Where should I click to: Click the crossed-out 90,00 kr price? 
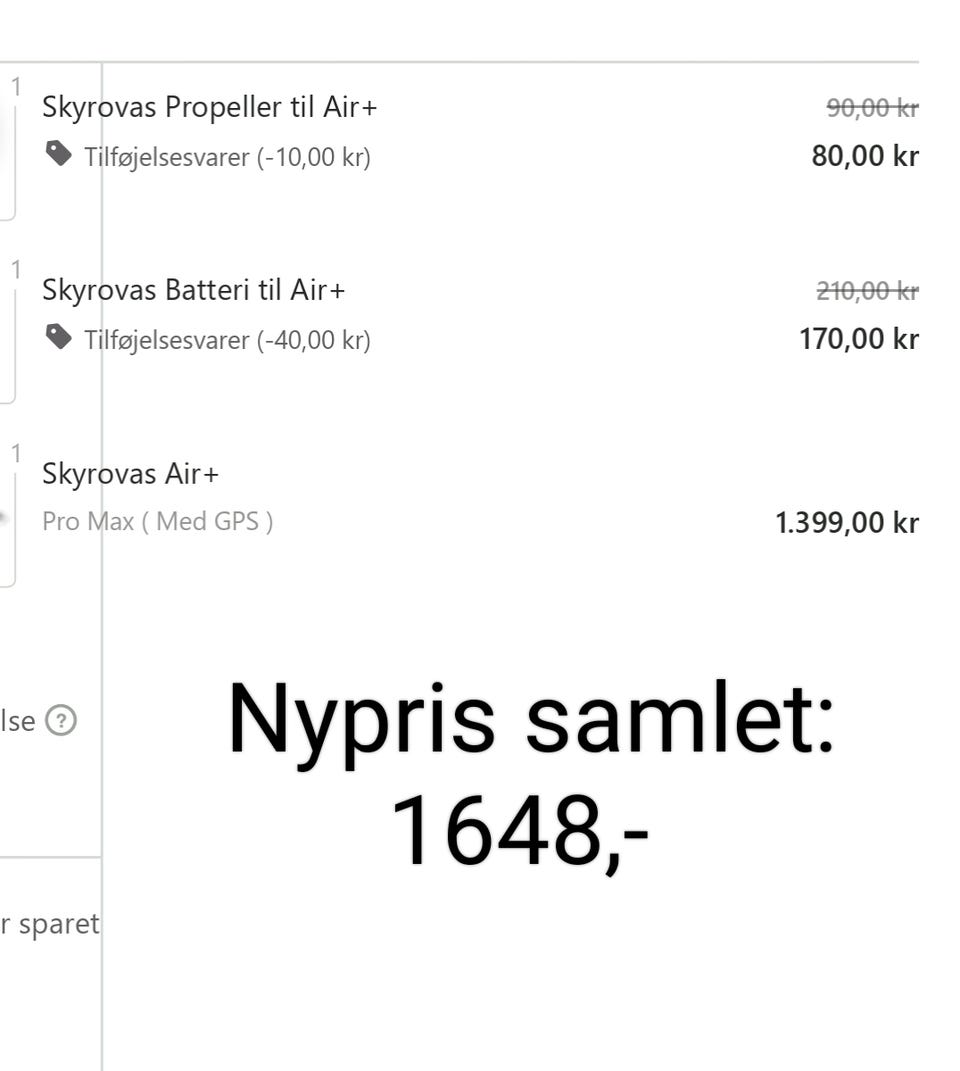point(872,108)
